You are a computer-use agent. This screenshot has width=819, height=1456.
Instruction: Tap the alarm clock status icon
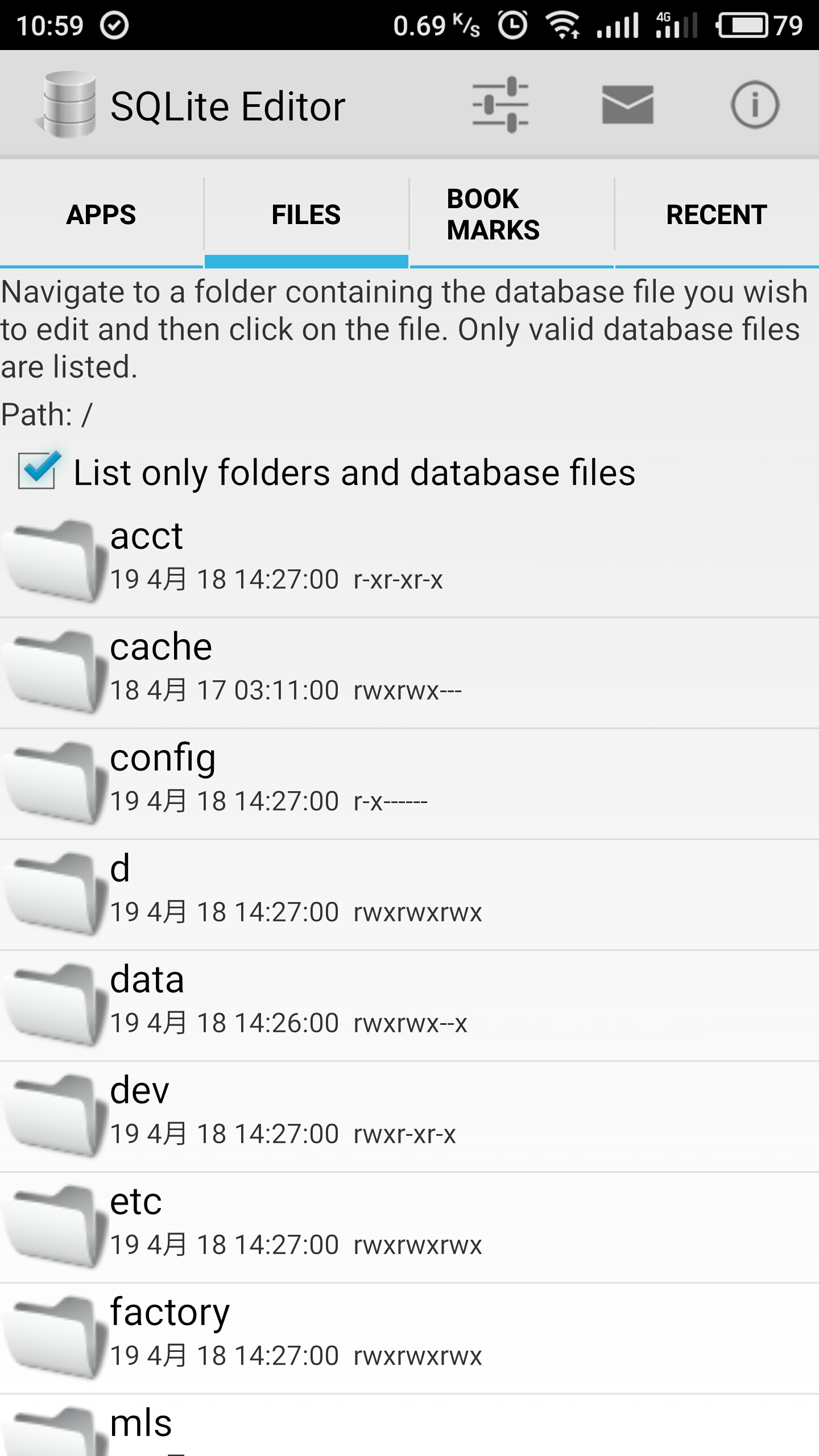pos(512,26)
